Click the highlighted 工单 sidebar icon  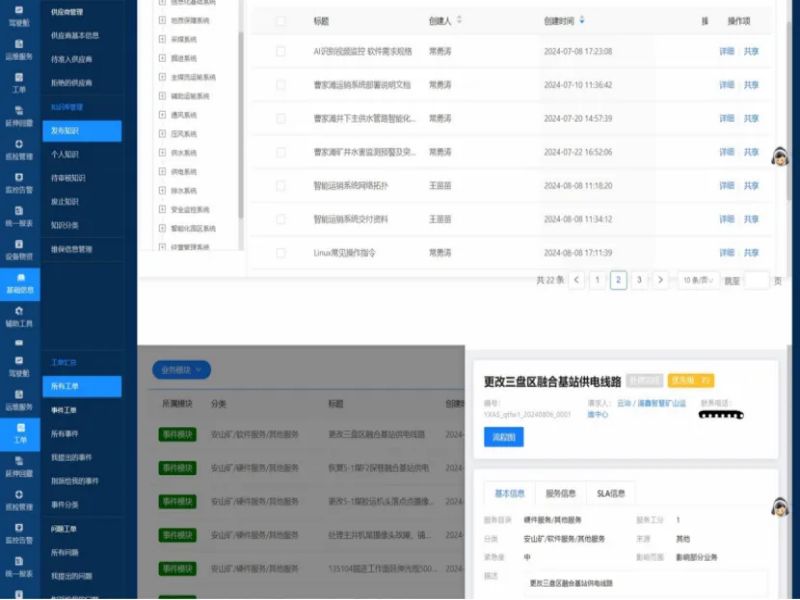19,434
